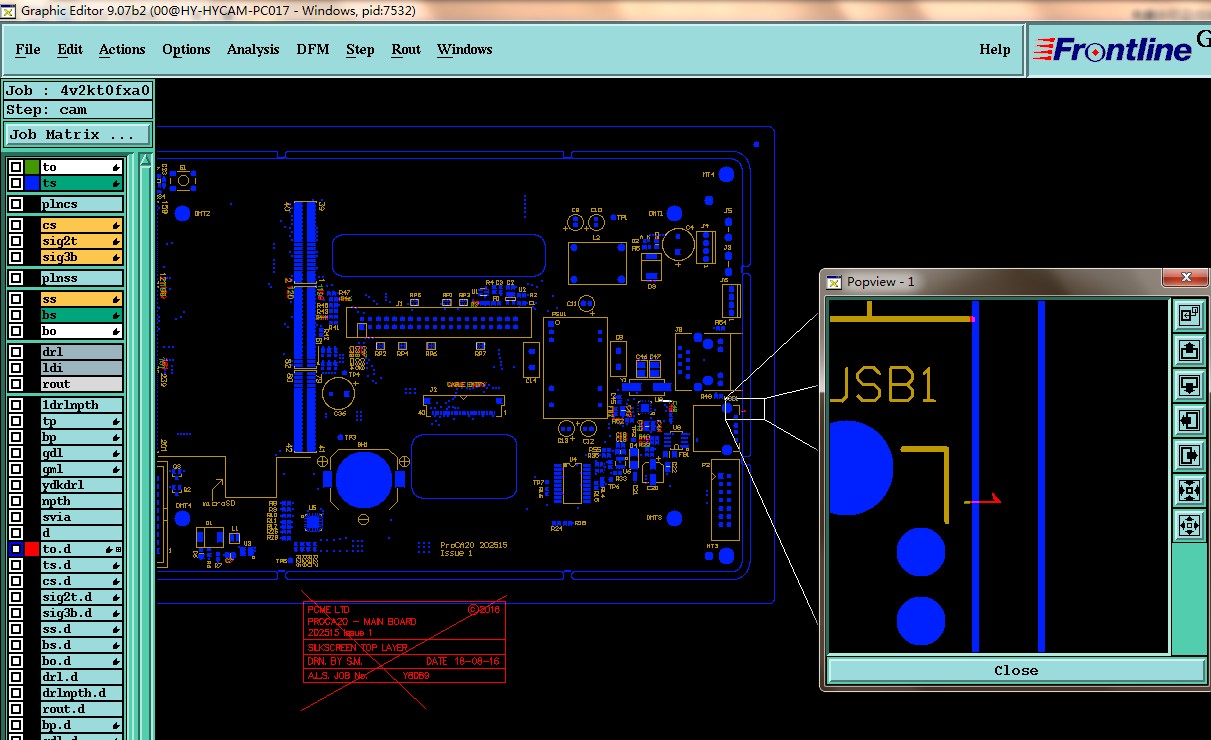Click feature-type icon on 'tp' layer row
The height and width of the screenshot is (740, 1211).
point(116,421)
